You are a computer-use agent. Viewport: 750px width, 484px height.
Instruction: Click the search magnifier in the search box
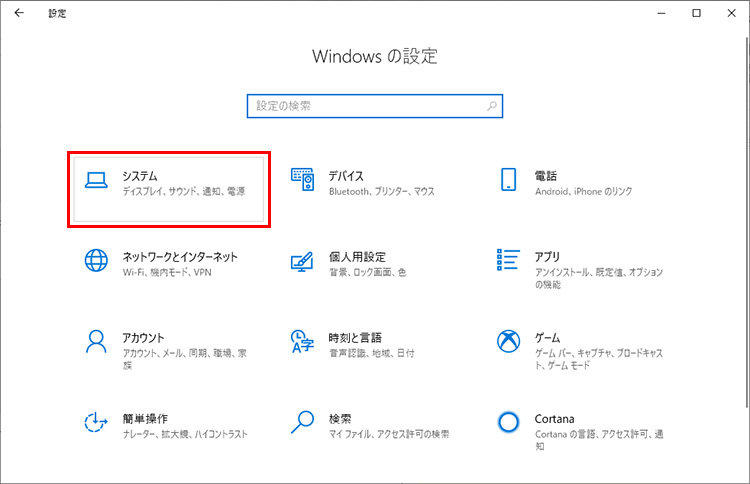pyautogui.click(x=492, y=106)
